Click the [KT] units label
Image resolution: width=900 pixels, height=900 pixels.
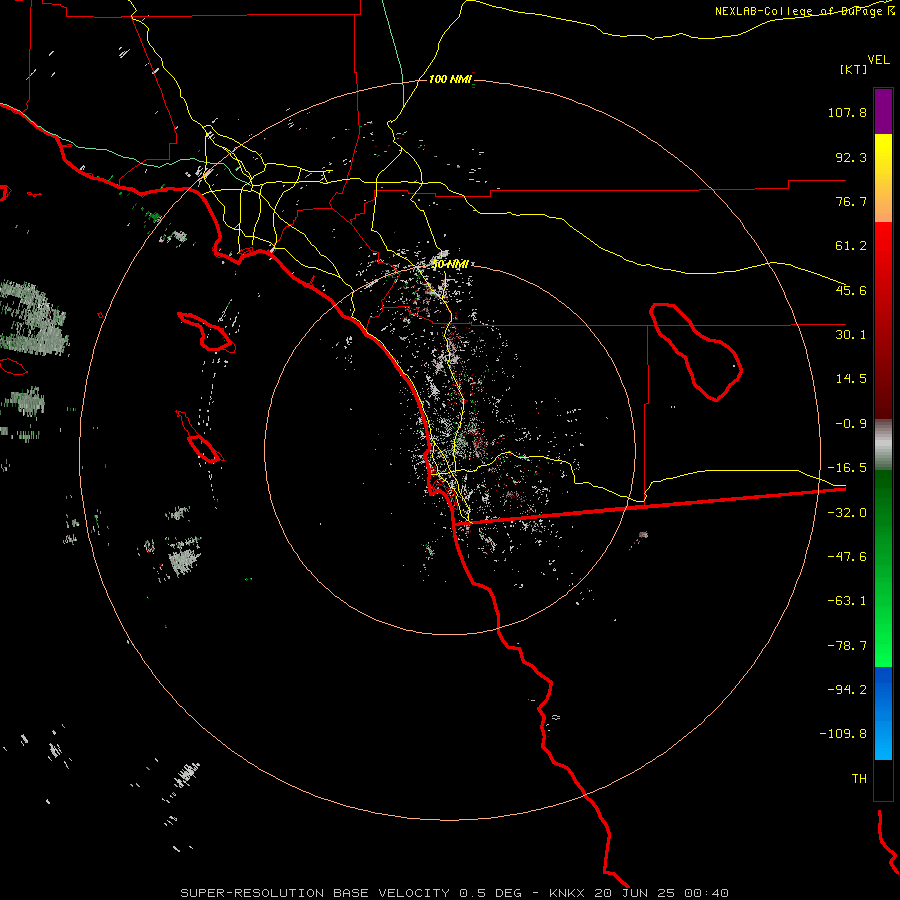(854, 69)
